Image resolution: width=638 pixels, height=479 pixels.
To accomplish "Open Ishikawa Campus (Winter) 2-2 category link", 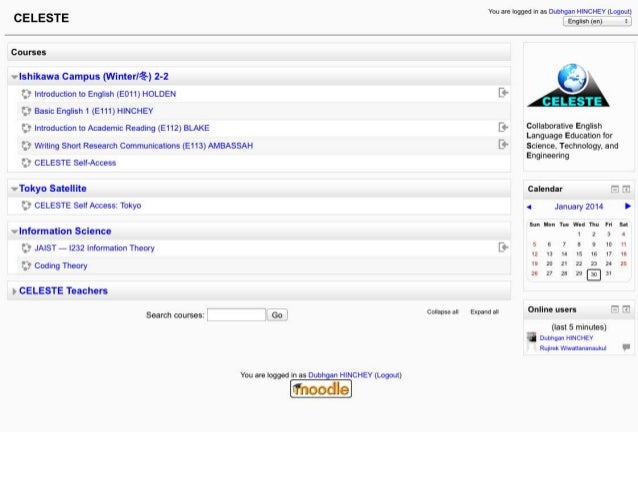I will pyautogui.click(x=94, y=77).
